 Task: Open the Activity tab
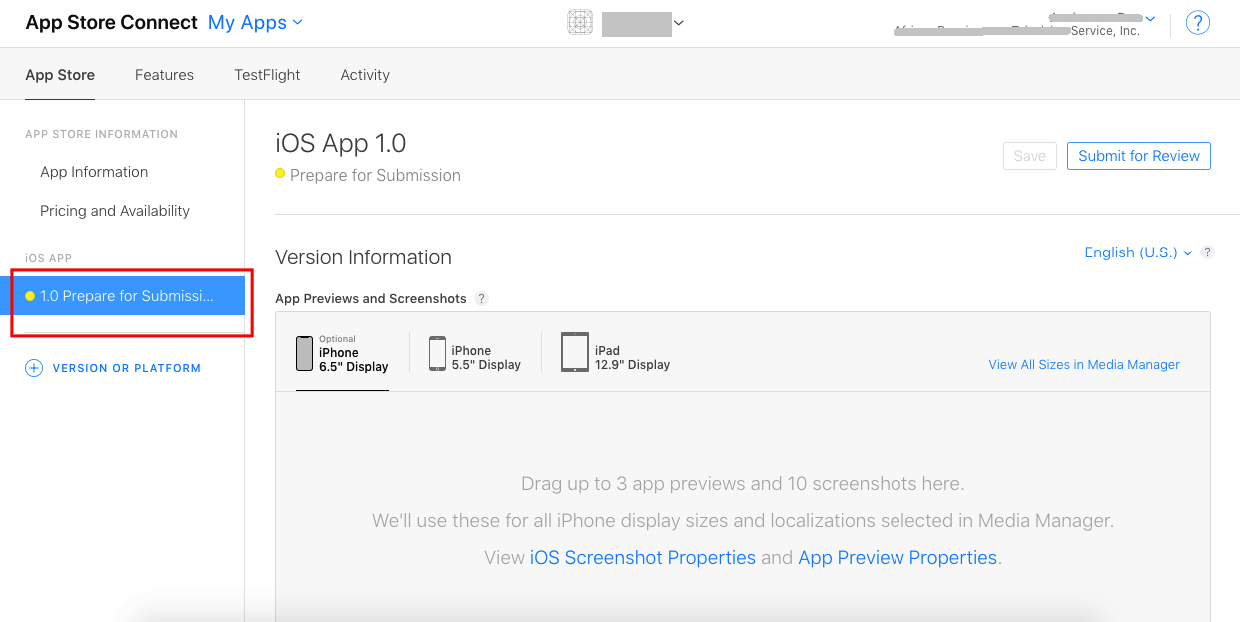pyautogui.click(x=365, y=75)
